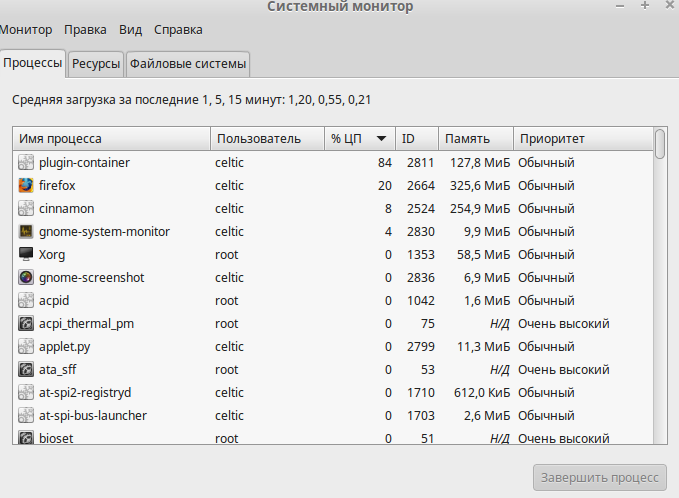Click the gnome-system-monitor process icon

[x=26, y=231]
